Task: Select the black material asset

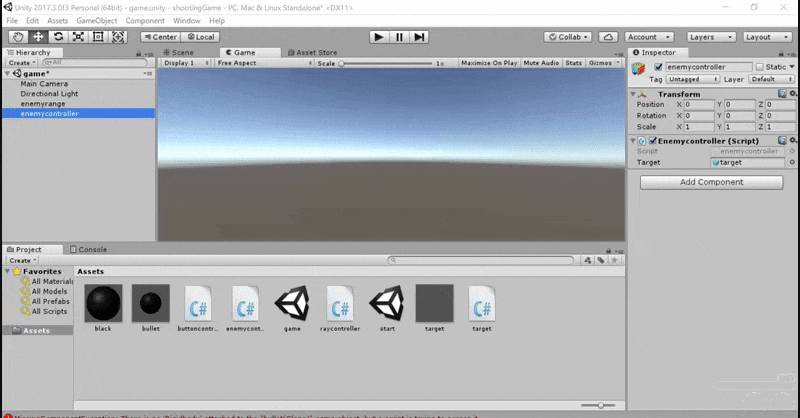Action: click(103, 303)
